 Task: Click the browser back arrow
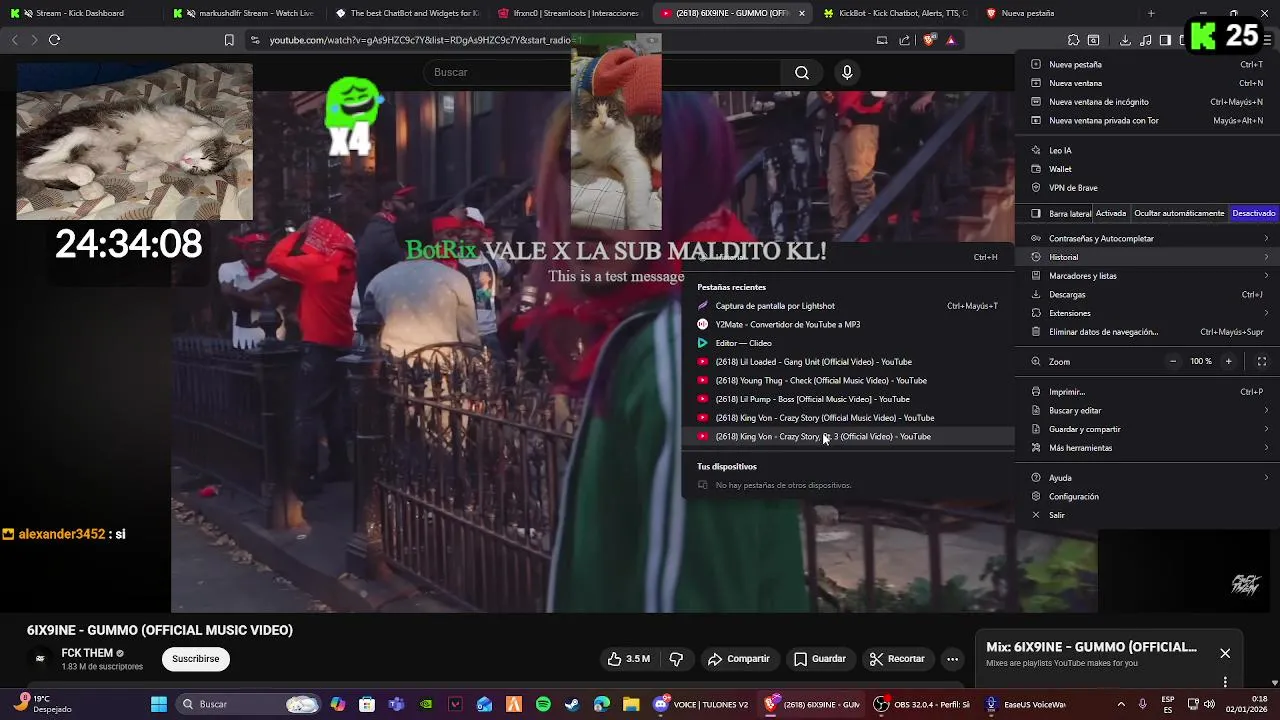(x=14, y=40)
